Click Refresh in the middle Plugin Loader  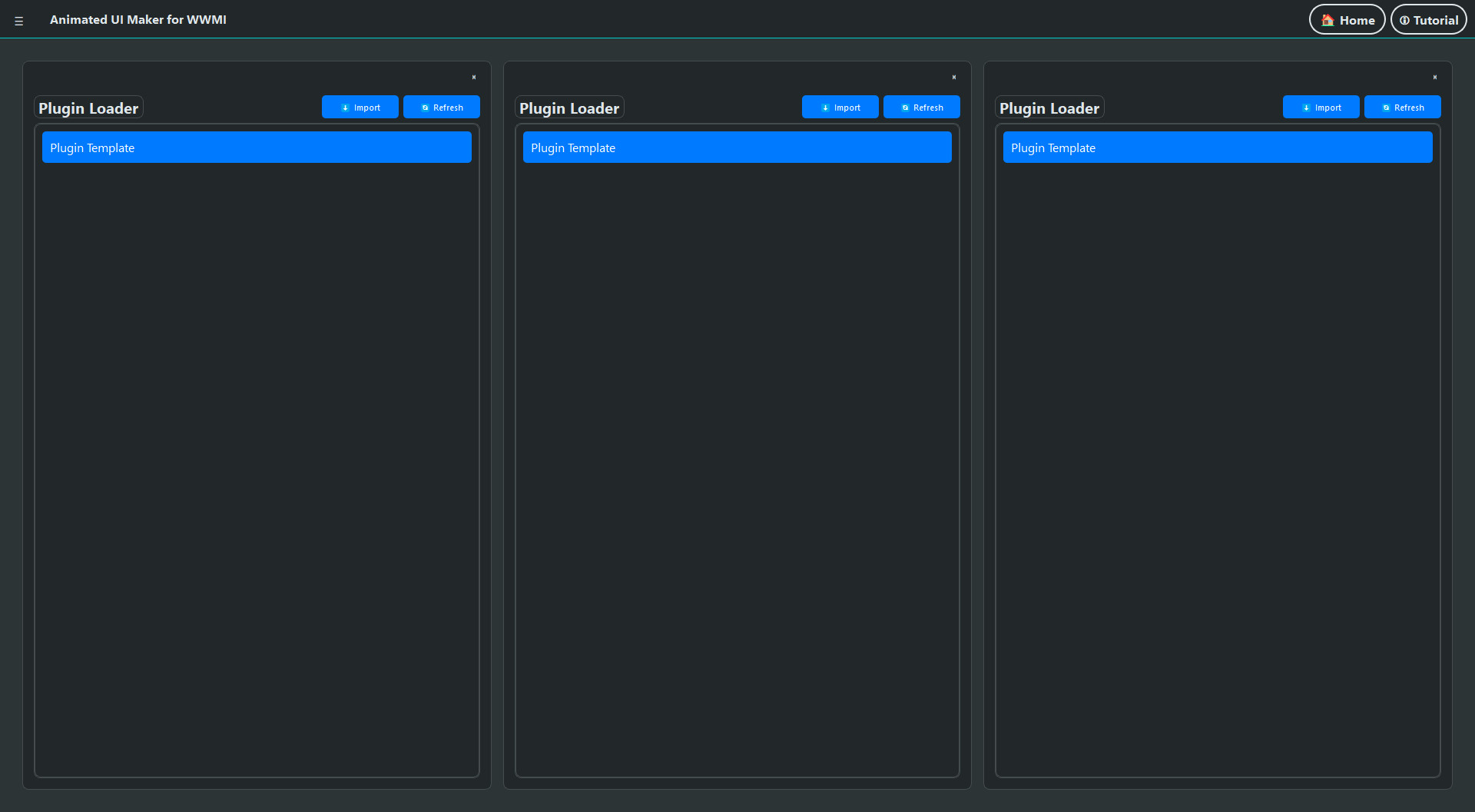coord(921,107)
